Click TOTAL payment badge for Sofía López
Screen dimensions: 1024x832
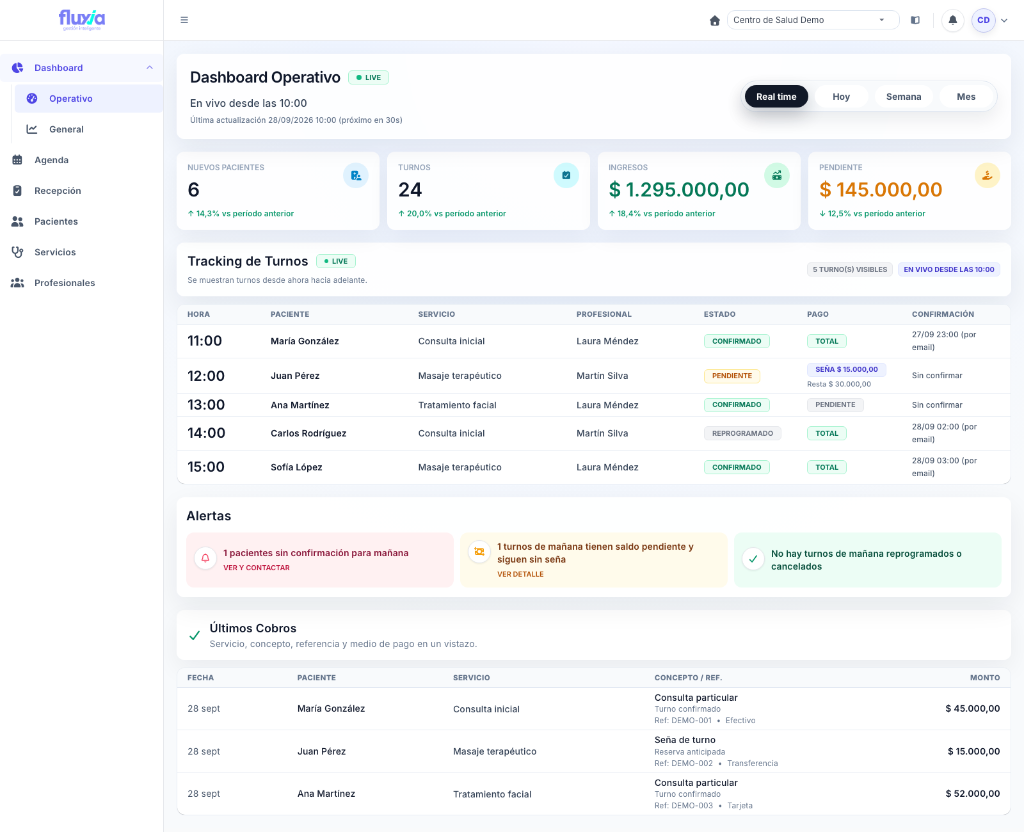tap(827, 467)
